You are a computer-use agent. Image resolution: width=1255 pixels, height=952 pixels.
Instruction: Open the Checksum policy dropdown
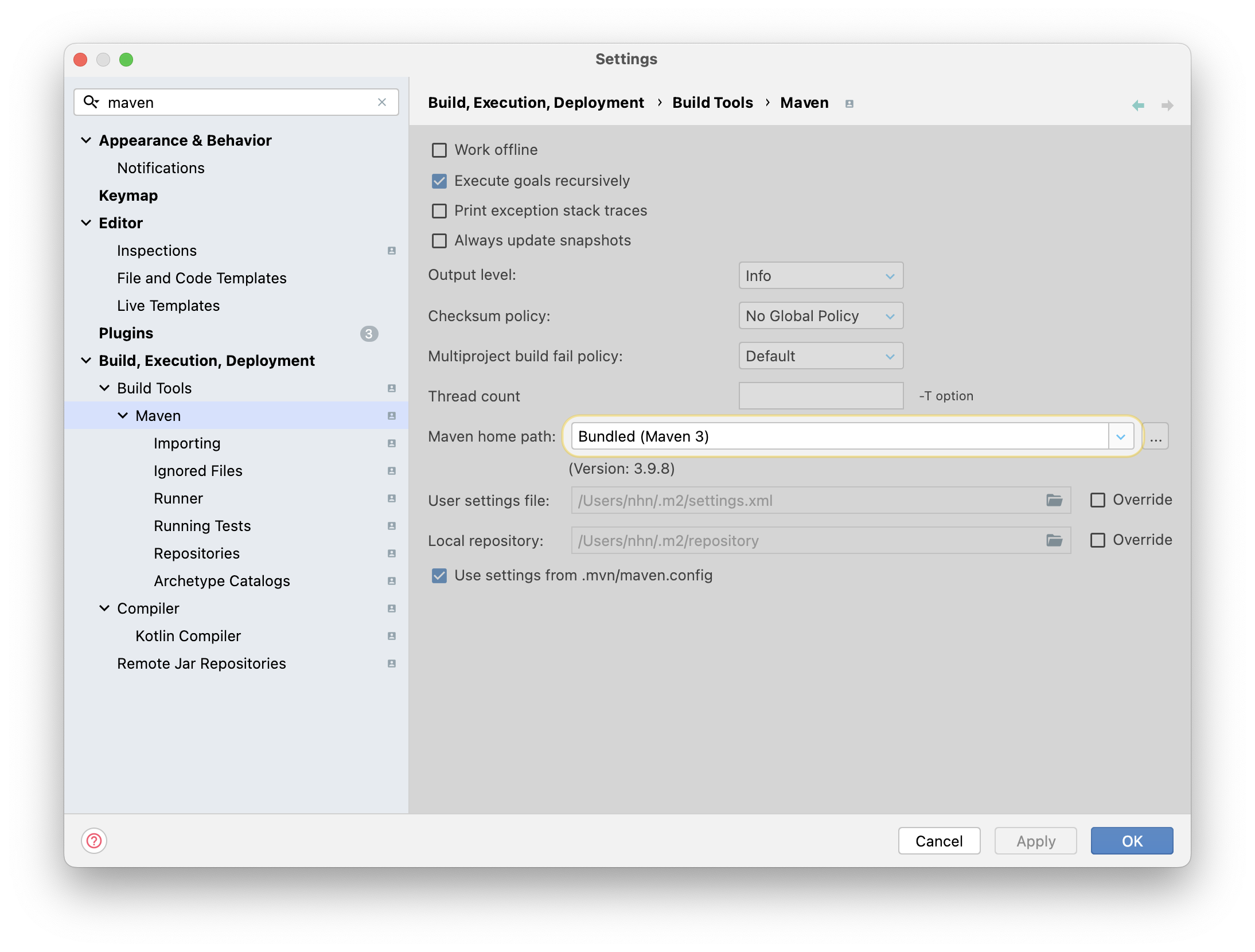coord(820,316)
